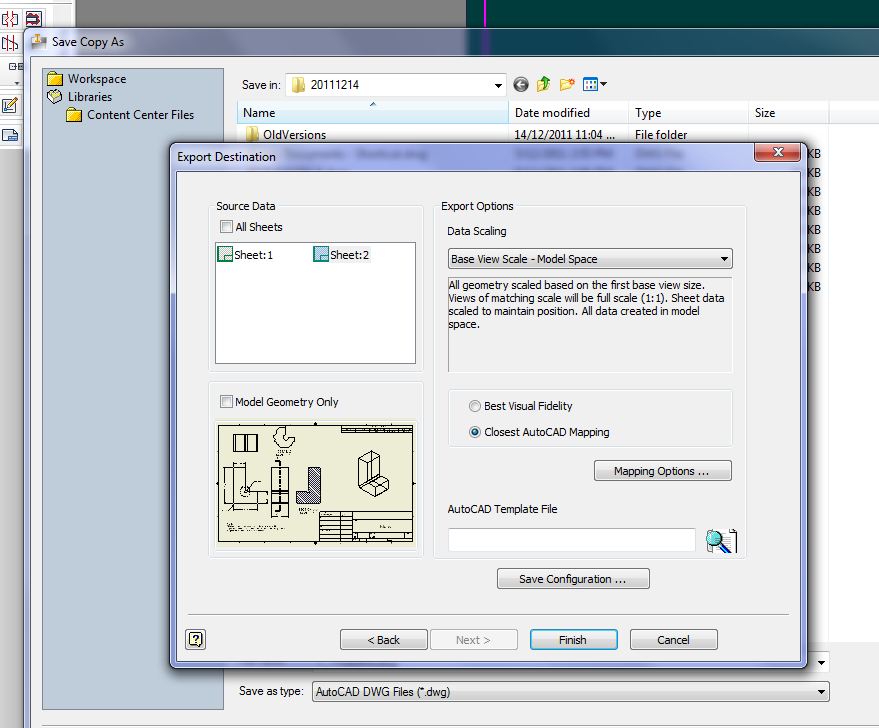The width and height of the screenshot is (879, 728).
Task: Open the view menu icon
Action: click(590, 85)
